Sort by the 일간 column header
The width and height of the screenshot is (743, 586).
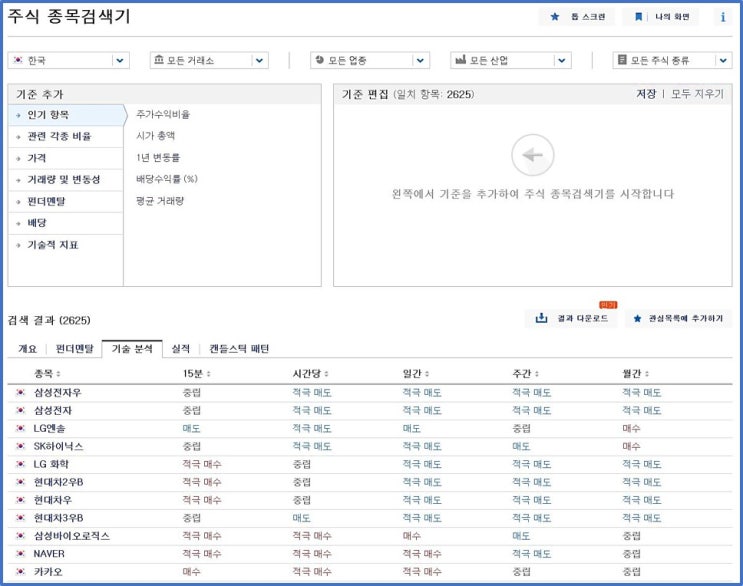416,374
